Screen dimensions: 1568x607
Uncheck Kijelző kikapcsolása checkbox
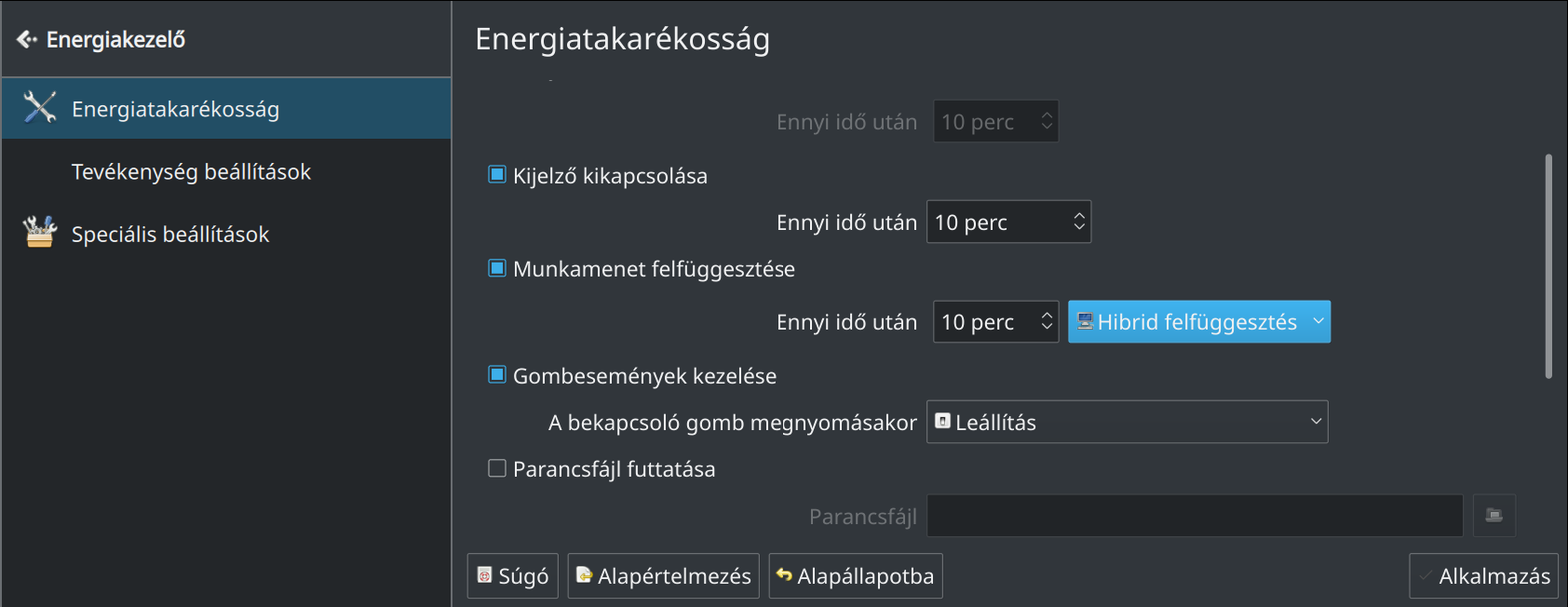coord(497,175)
